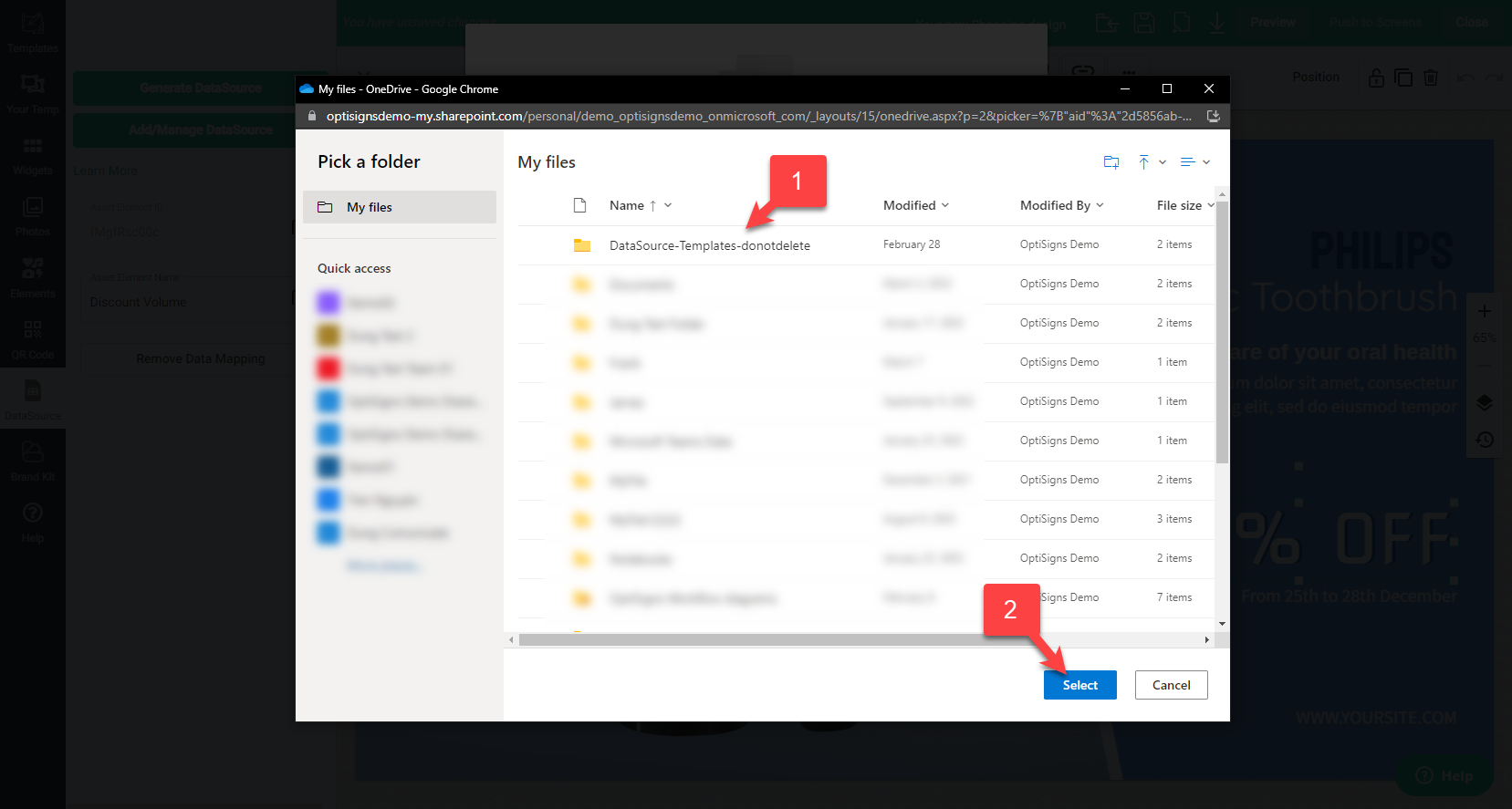Open the Modified By column dropdown
The height and width of the screenshot is (809, 1512).
1100,205
